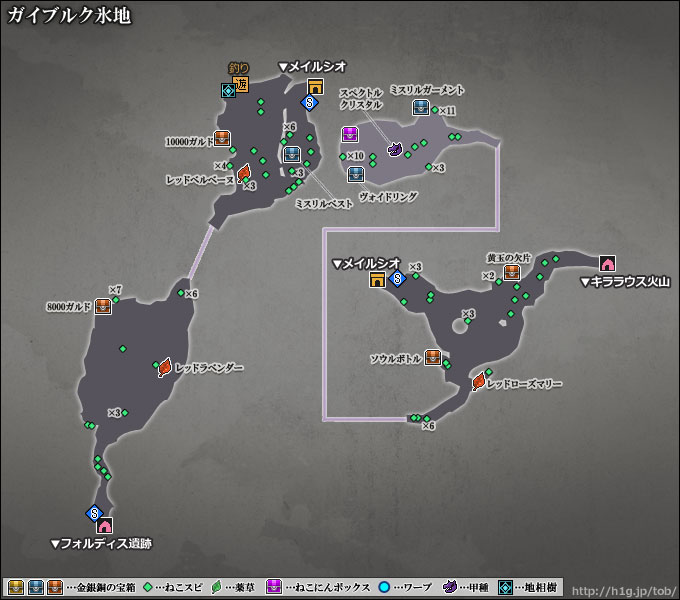The height and width of the screenshot is (600, 680).
Task: Click the purple code red beast icon
Action: click(x=395, y=150)
